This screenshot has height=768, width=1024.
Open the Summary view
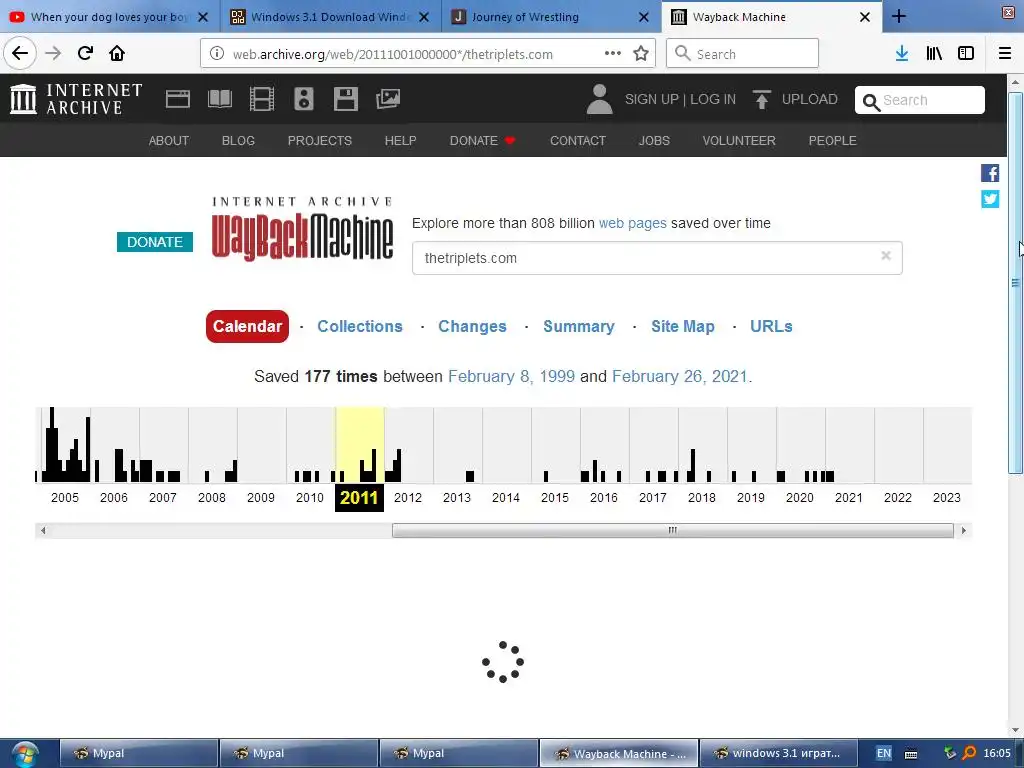pos(579,326)
